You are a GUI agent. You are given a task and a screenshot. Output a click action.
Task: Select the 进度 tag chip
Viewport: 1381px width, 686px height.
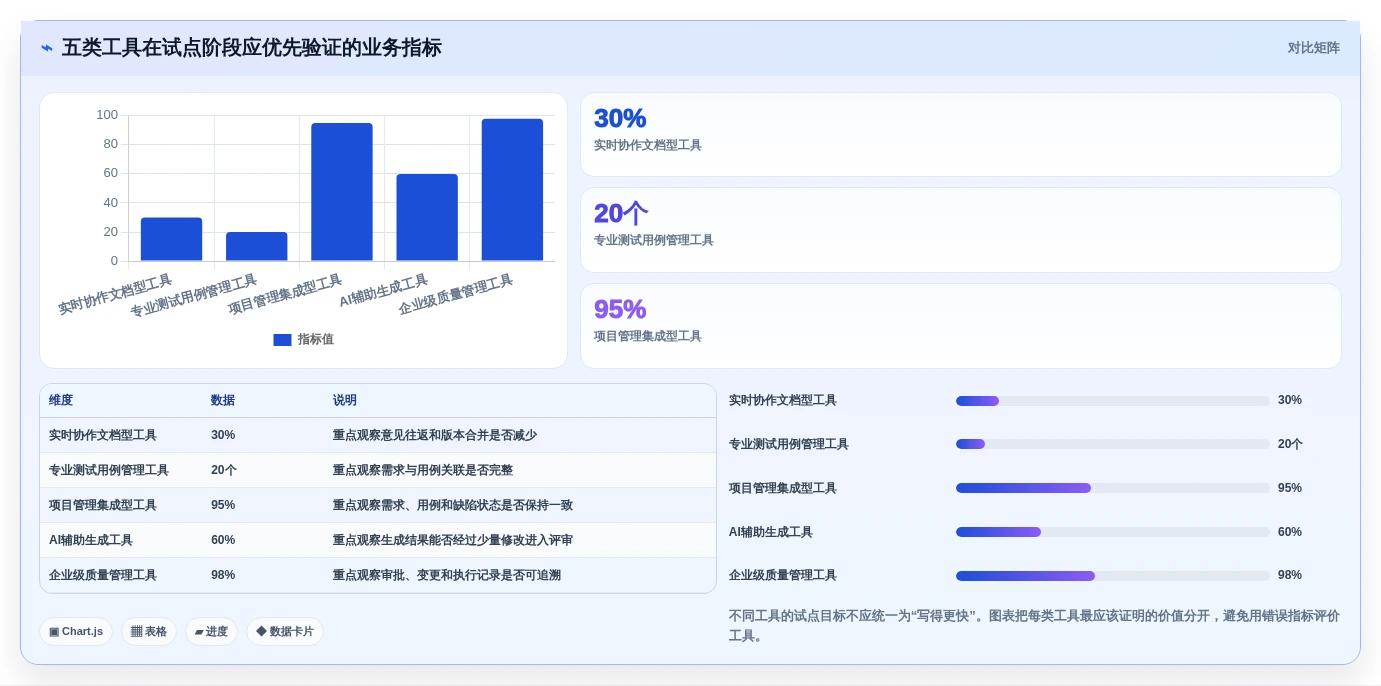point(211,632)
